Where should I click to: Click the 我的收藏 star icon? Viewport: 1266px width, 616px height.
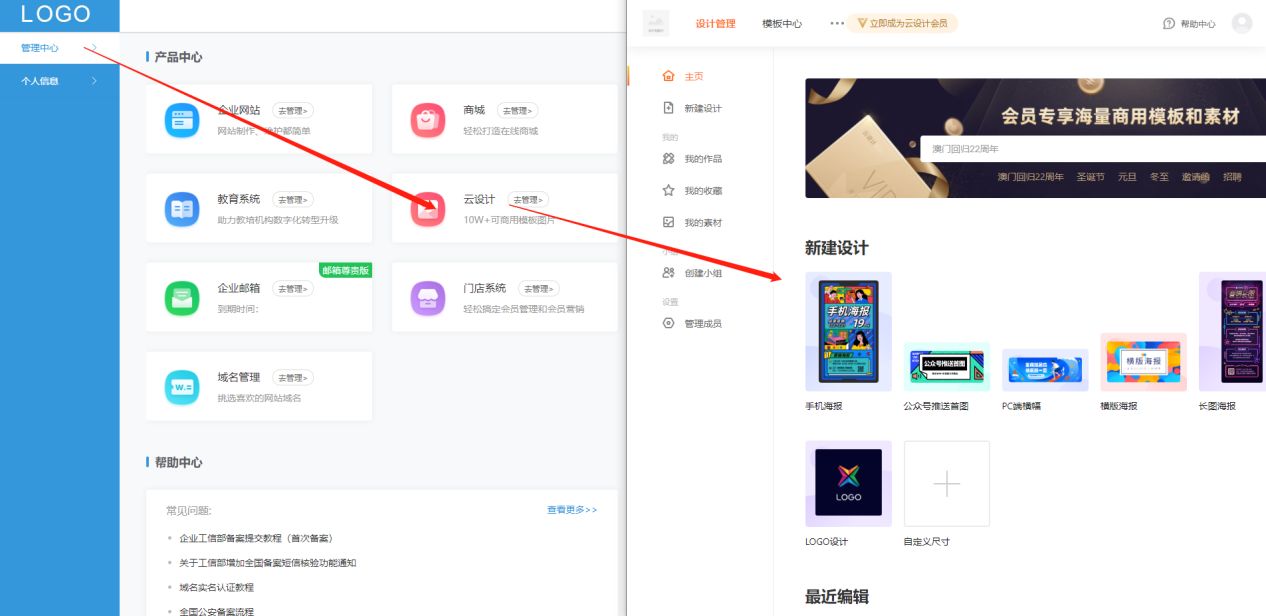(x=669, y=190)
